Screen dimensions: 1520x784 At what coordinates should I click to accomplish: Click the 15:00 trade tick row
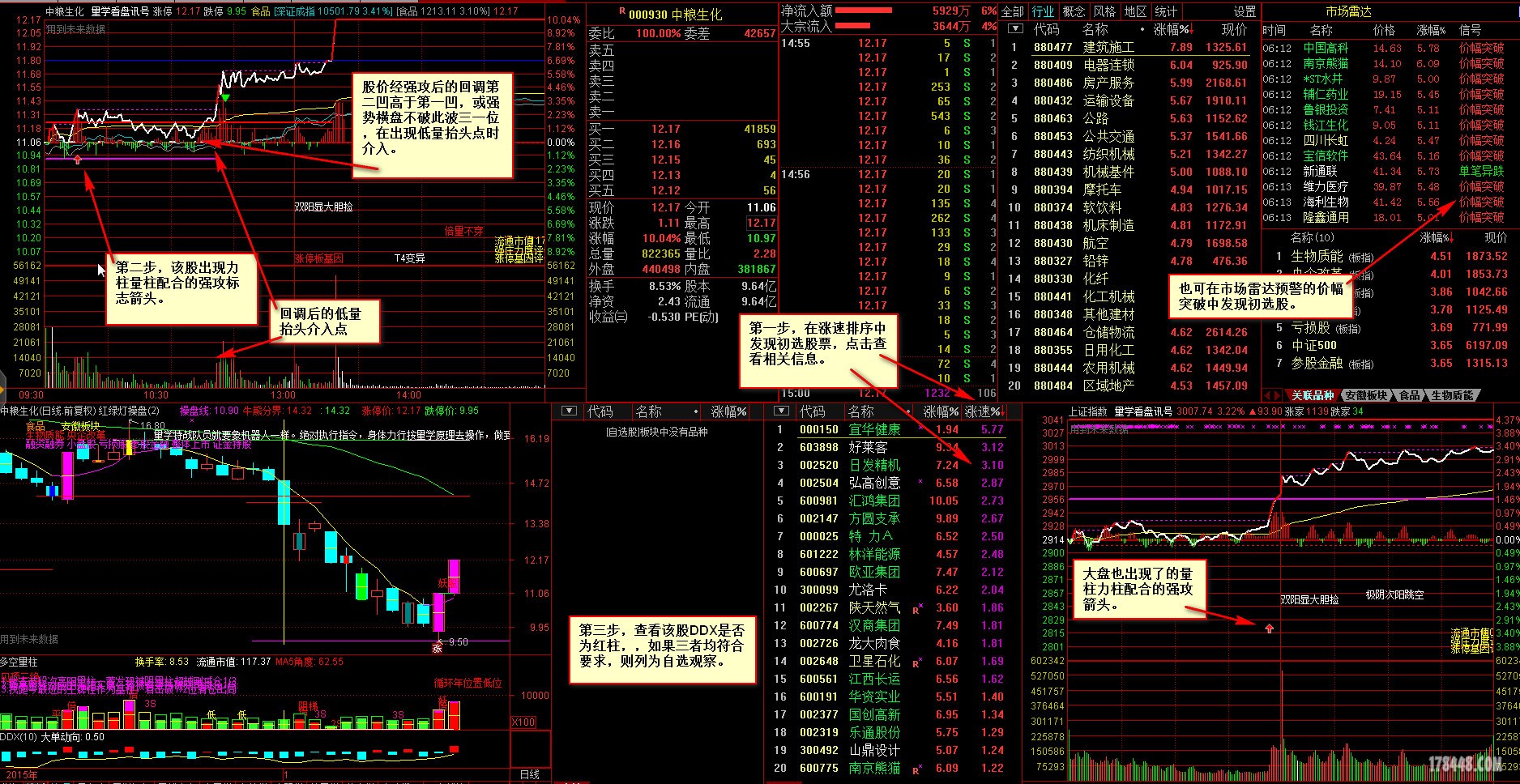(889, 393)
